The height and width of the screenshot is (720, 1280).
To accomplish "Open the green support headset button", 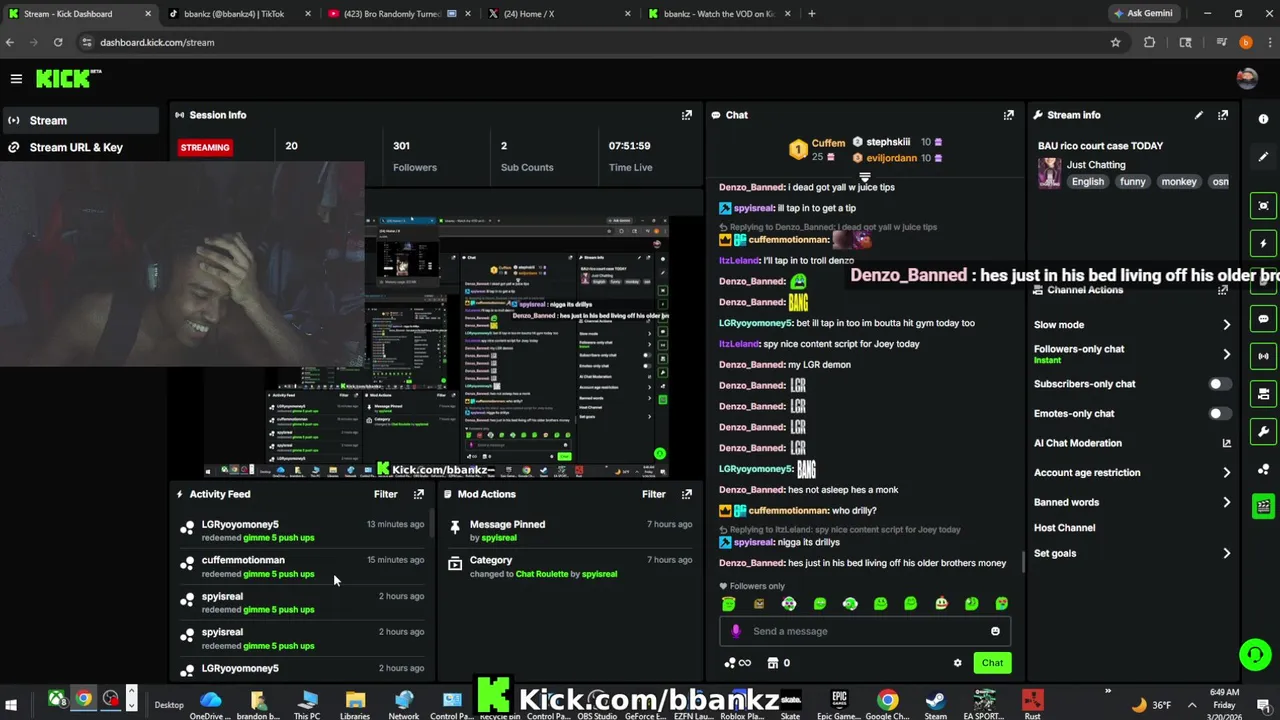I will 1254,655.
